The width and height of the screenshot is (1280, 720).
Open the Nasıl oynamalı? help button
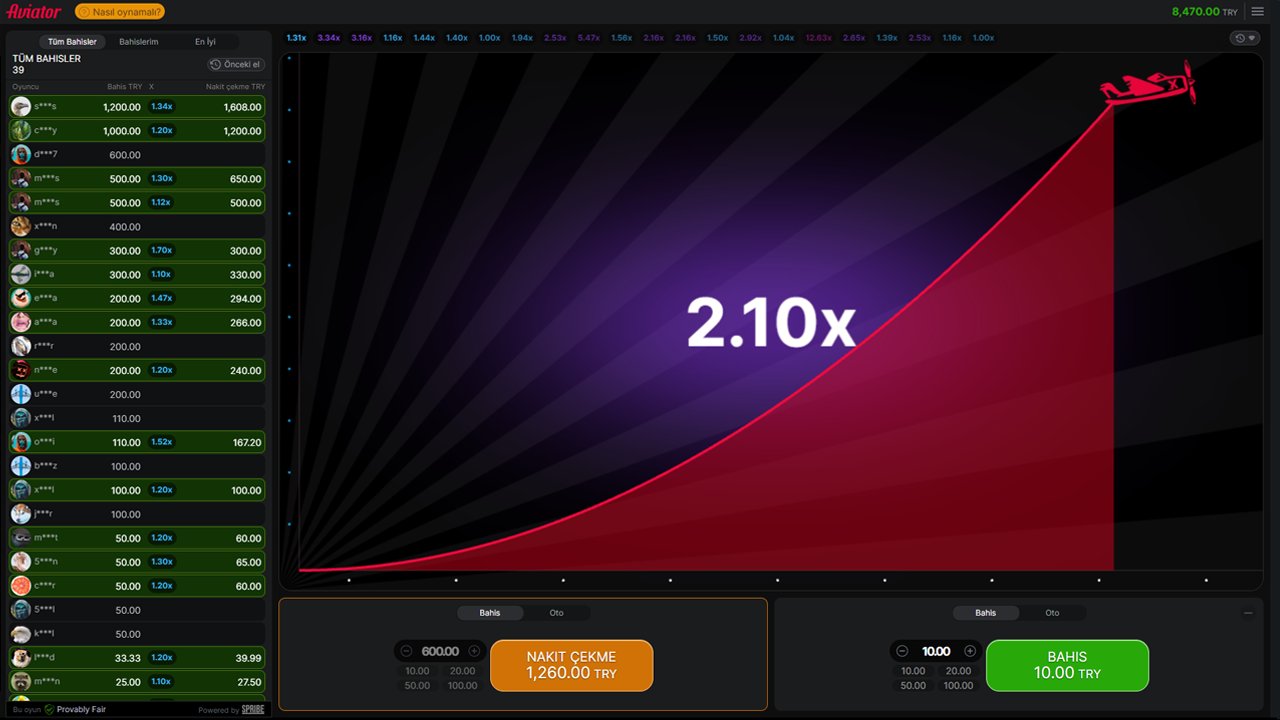click(x=120, y=12)
